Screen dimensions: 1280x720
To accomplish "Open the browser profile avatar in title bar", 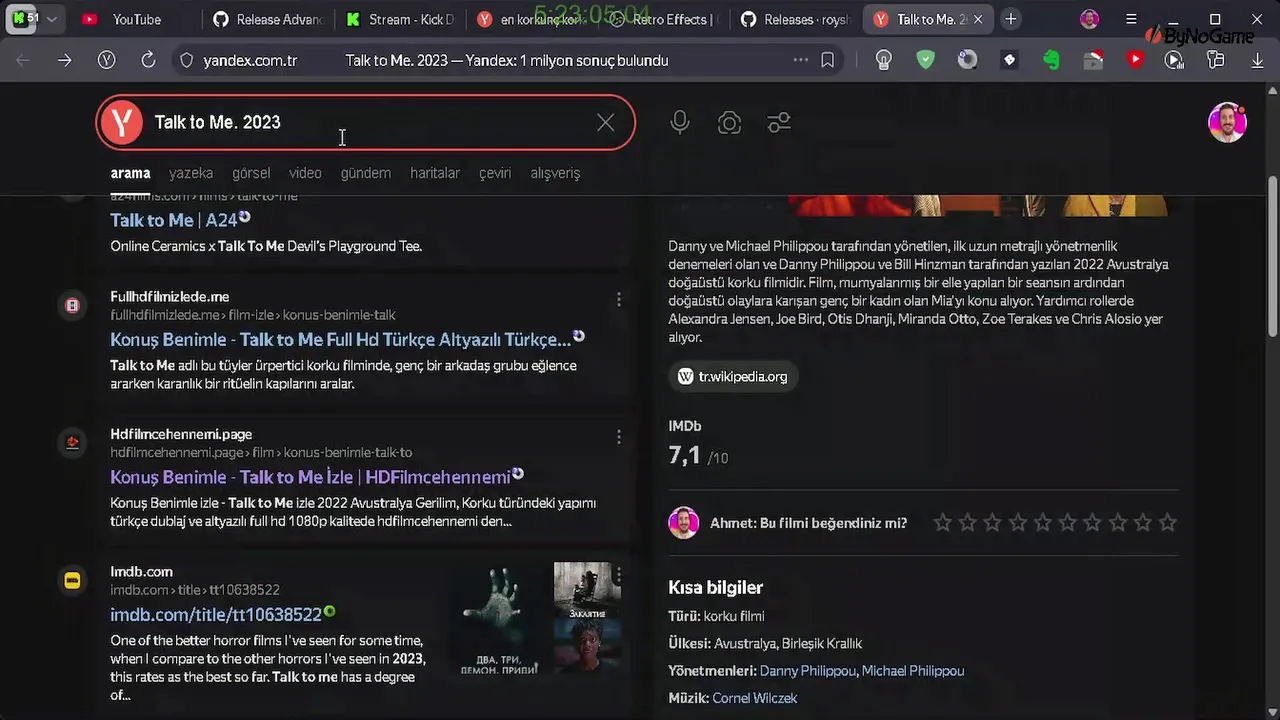I will (1090, 19).
